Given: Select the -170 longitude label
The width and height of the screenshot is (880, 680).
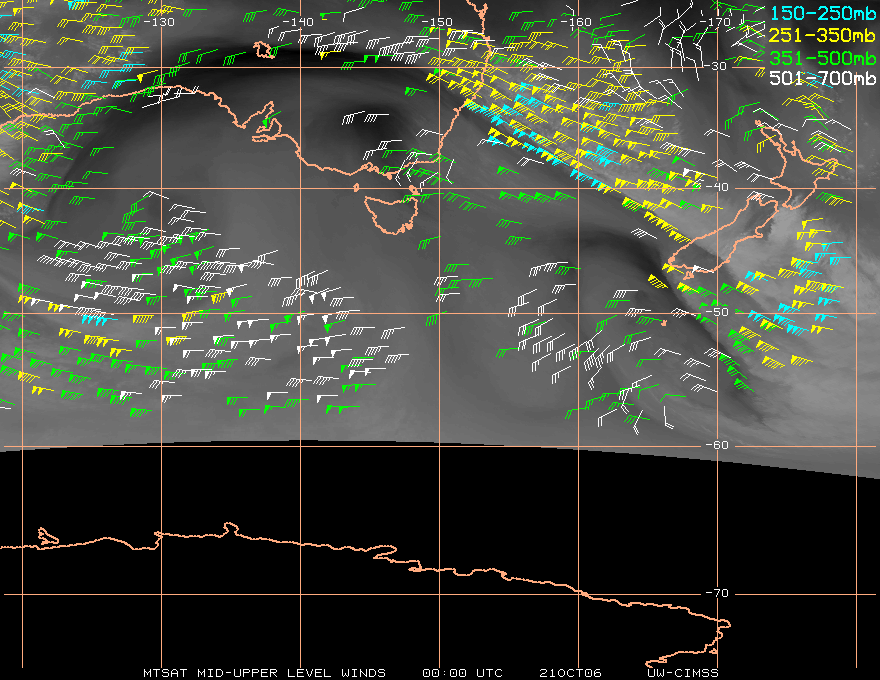Looking at the screenshot, I should (715, 22).
